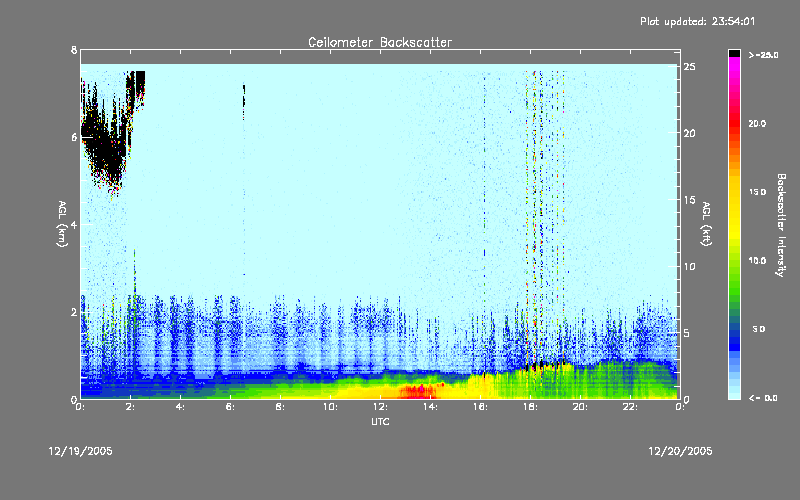The width and height of the screenshot is (800, 500).
Task: Click the short black streak near 6:30 UTC
Action: coord(244,102)
